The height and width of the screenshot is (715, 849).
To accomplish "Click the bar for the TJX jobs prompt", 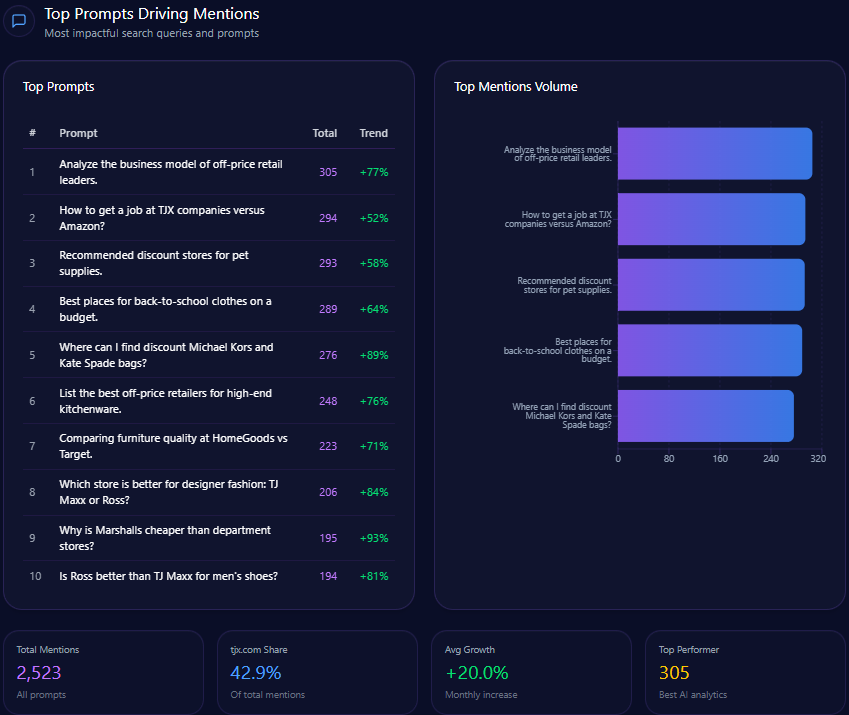I will point(711,219).
